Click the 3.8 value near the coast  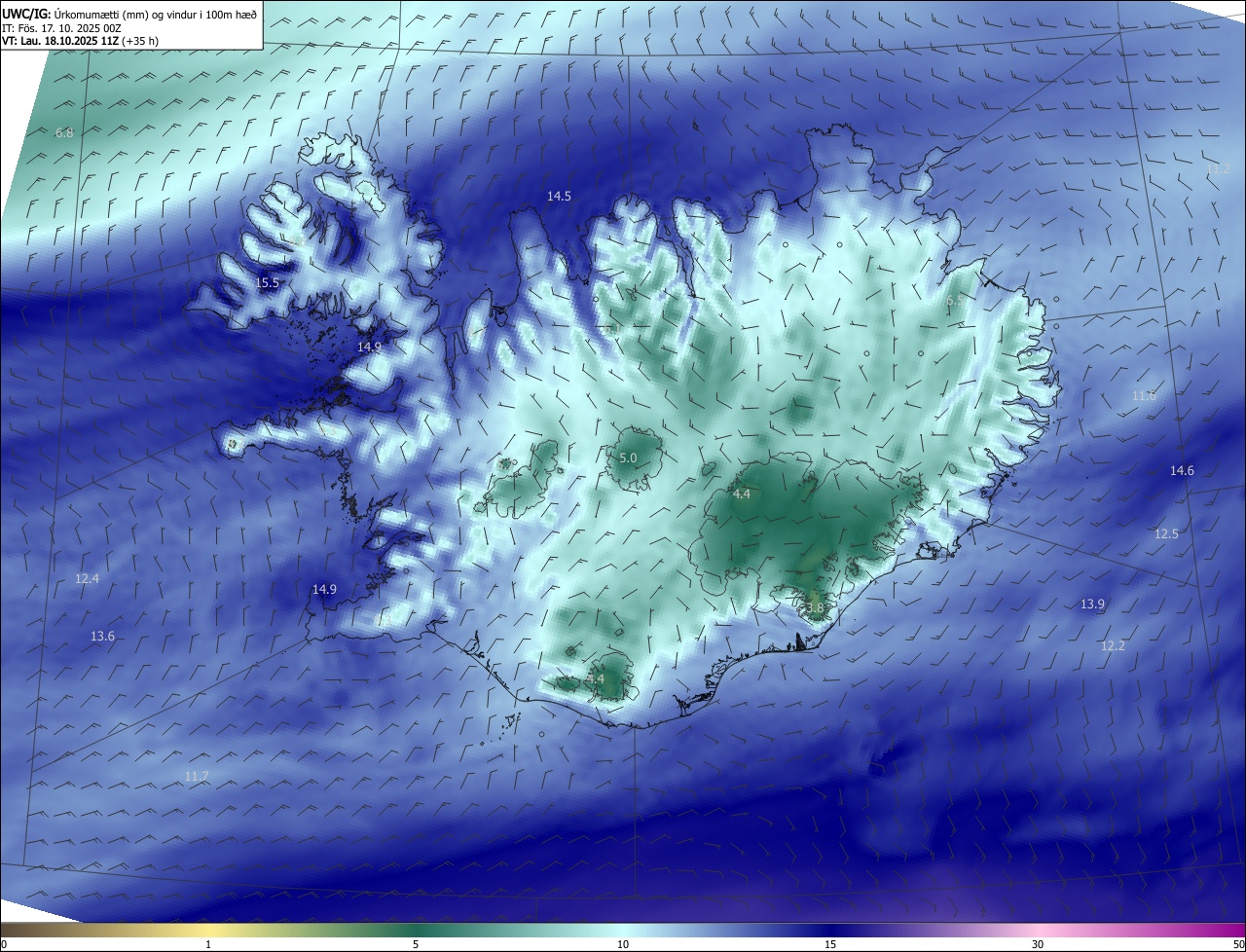click(813, 607)
